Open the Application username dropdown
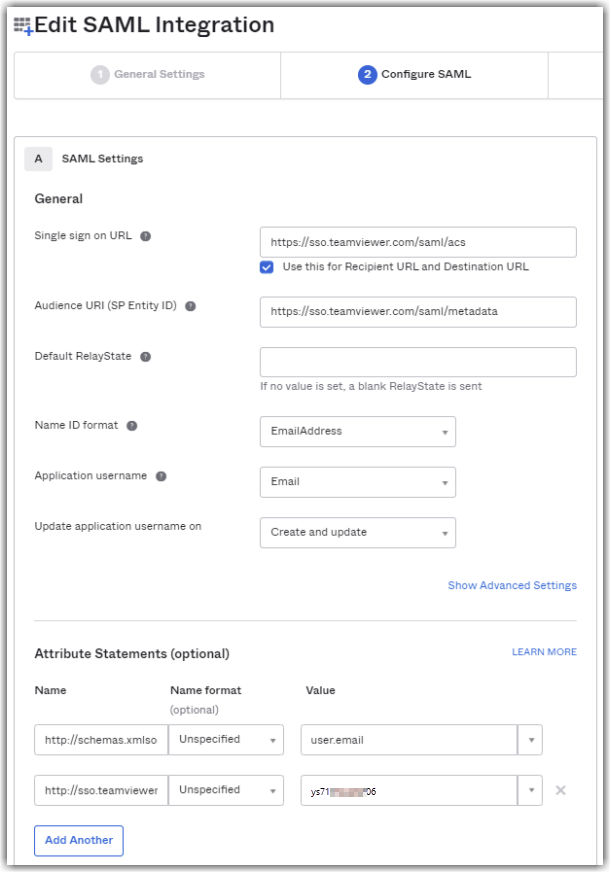Image resolution: width=611 pixels, height=873 pixels. tap(357, 482)
